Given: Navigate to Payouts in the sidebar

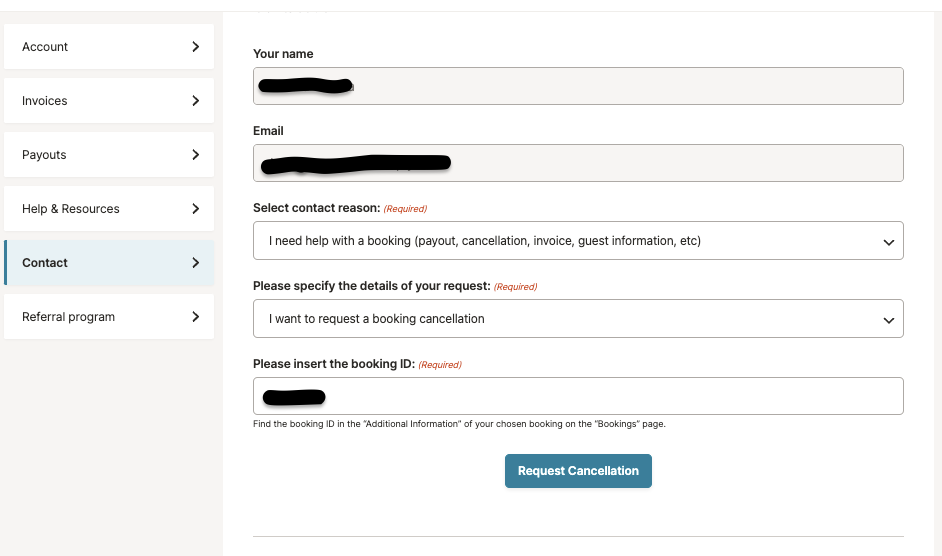Looking at the screenshot, I should pyautogui.click(x=44, y=155).
